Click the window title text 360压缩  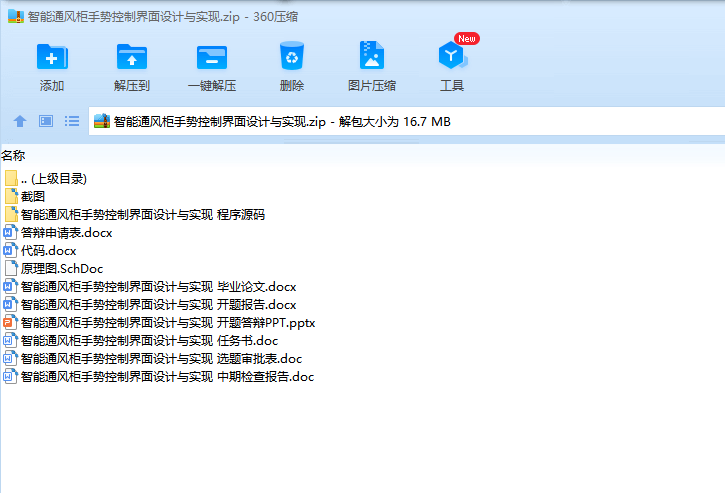[275, 17]
